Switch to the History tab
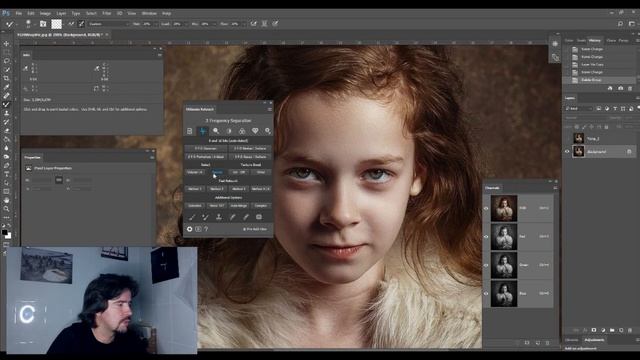The height and width of the screenshot is (360, 640). [x=594, y=40]
